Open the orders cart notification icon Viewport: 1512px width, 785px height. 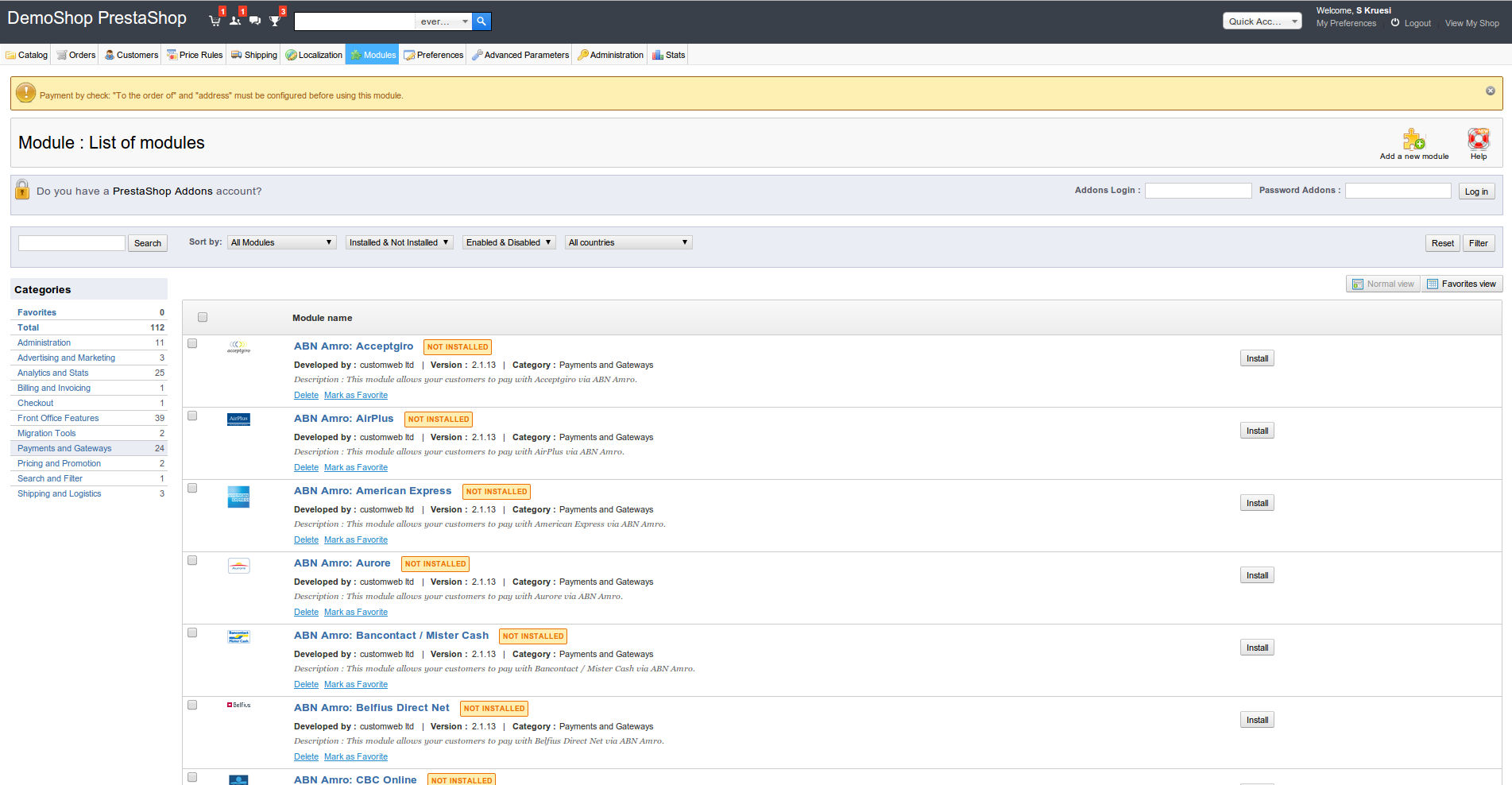point(215,21)
